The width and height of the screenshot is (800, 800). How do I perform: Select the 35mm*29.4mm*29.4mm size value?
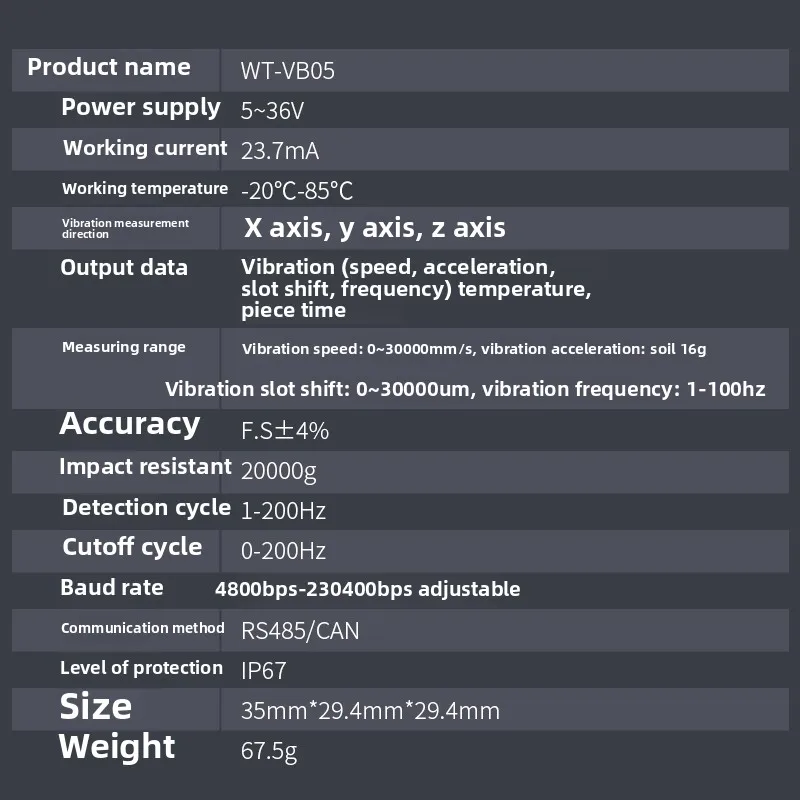coord(370,711)
